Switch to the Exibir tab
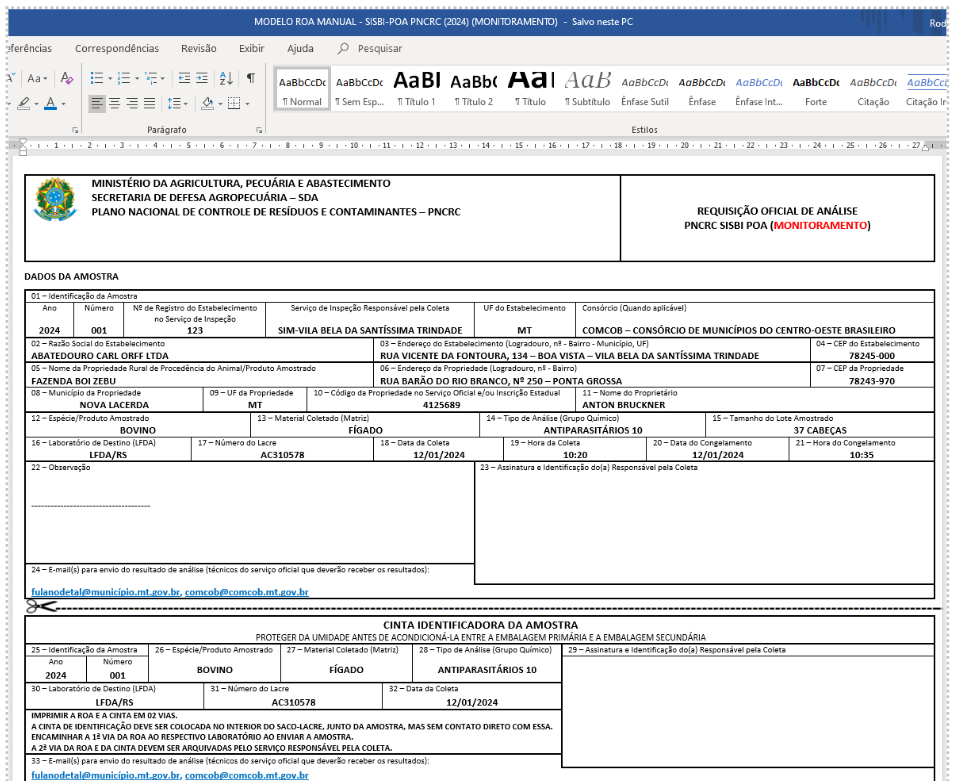 (251, 48)
